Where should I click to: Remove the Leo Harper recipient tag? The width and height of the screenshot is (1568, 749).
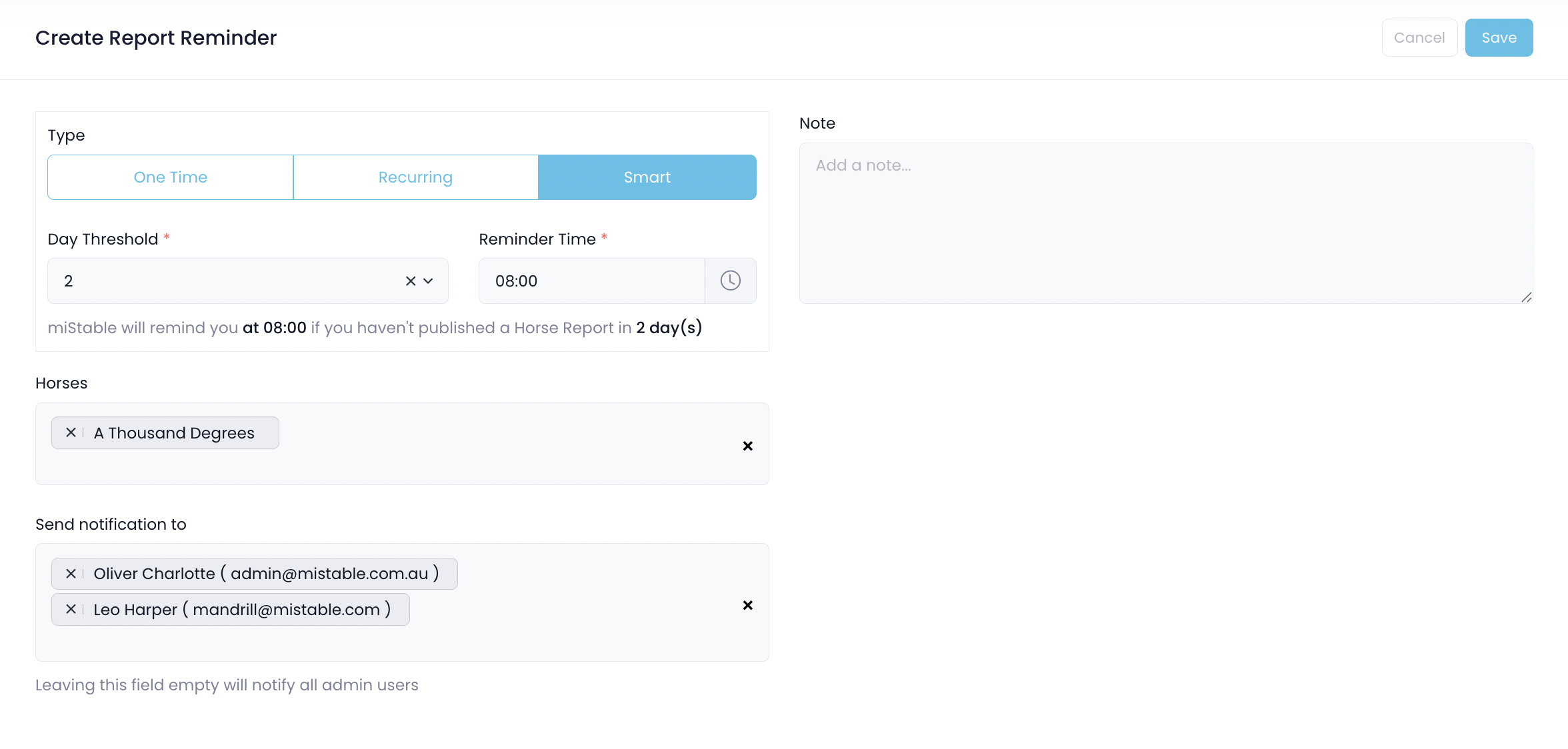(71, 609)
